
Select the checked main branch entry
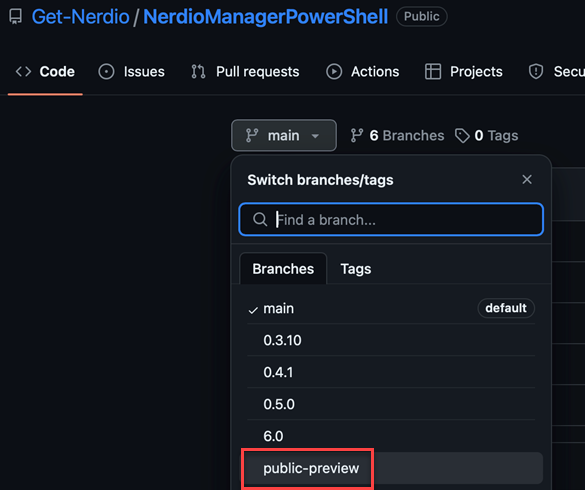[391, 308]
